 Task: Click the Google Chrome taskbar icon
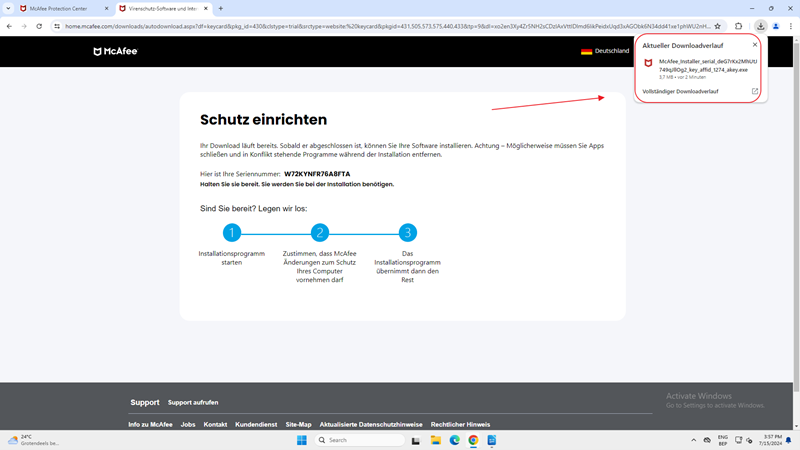(473, 440)
